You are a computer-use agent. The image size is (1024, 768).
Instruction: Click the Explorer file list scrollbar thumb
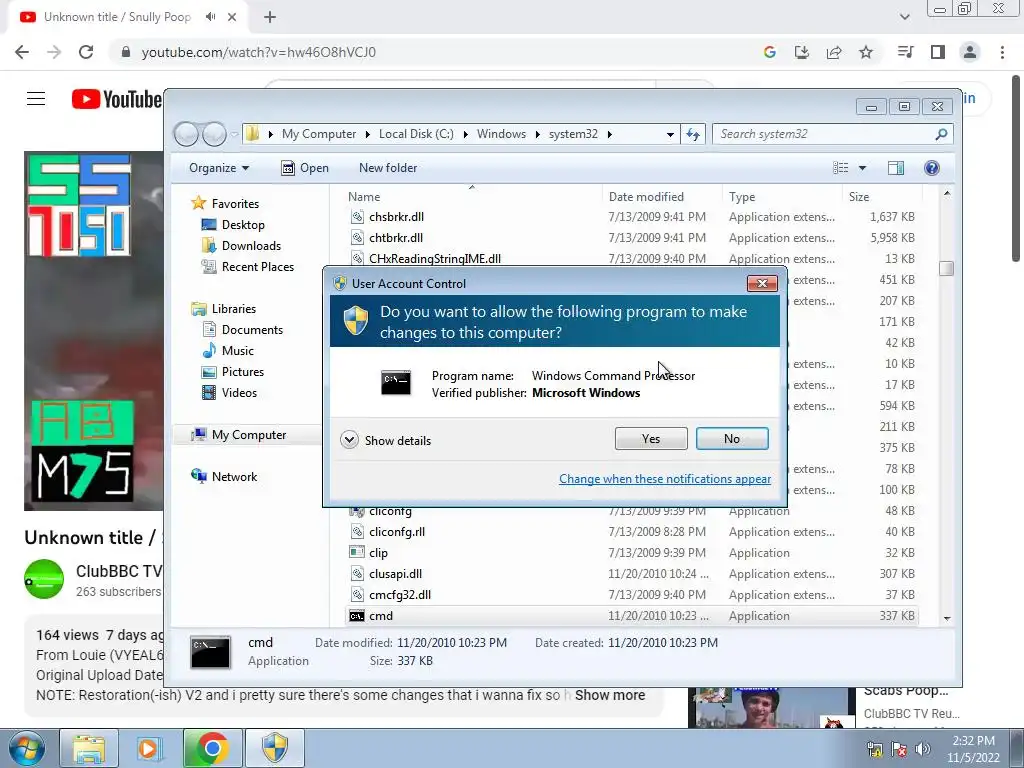946,268
